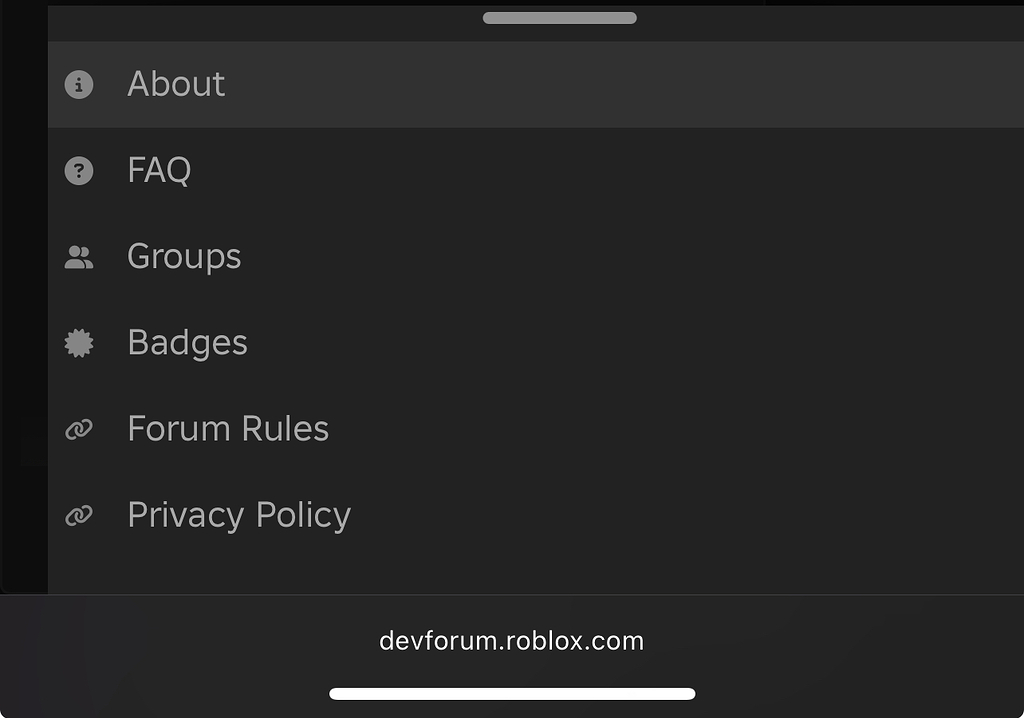Tap the drag handle atop the menu sheet
This screenshot has width=1024, height=718.
[x=559, y=17]
